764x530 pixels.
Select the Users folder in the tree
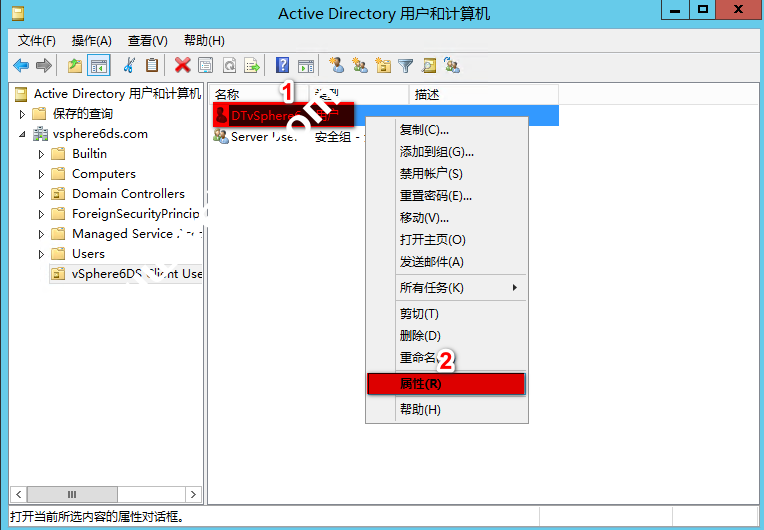tap(78, 254)
